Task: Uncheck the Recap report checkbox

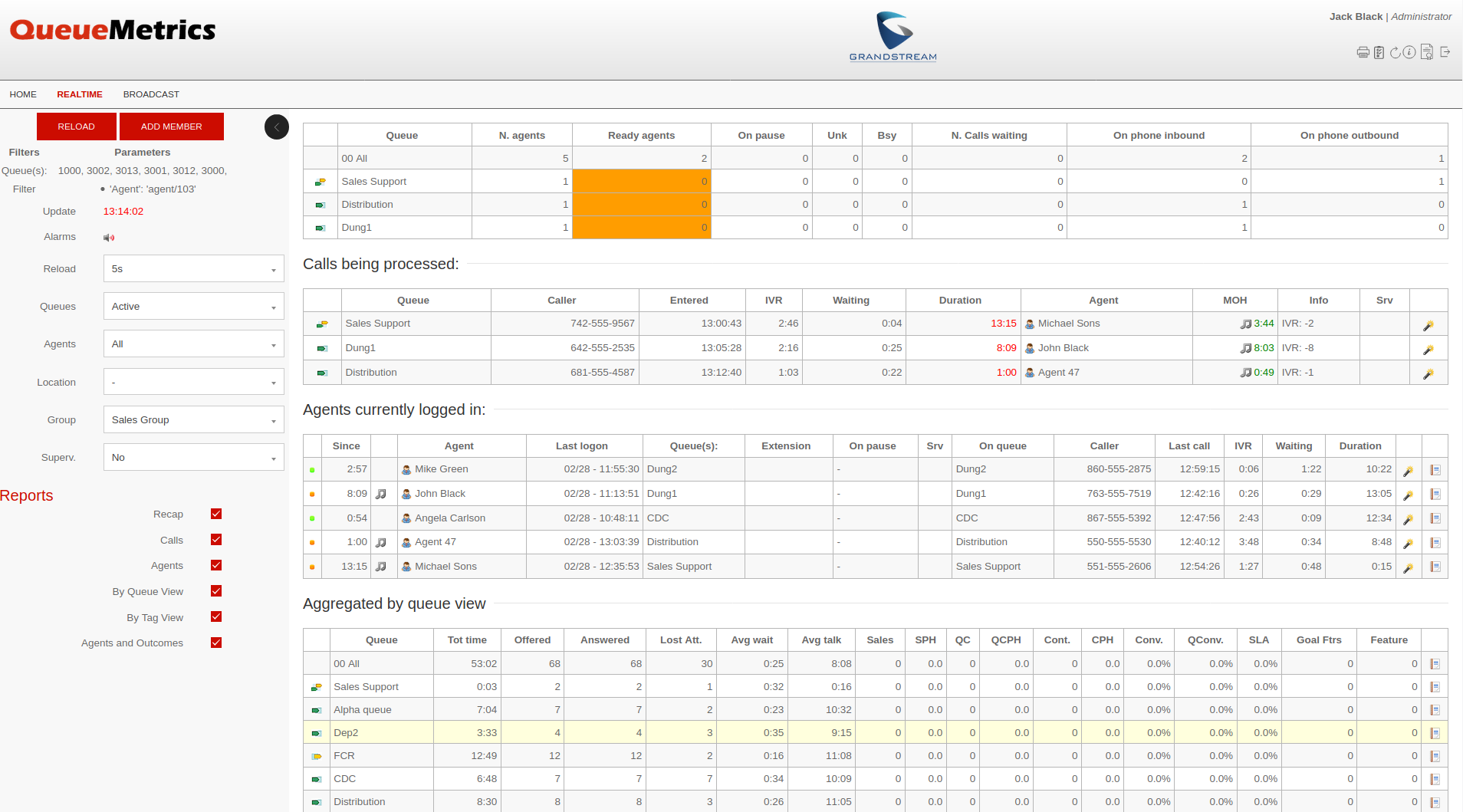Action: coord(216,514)
